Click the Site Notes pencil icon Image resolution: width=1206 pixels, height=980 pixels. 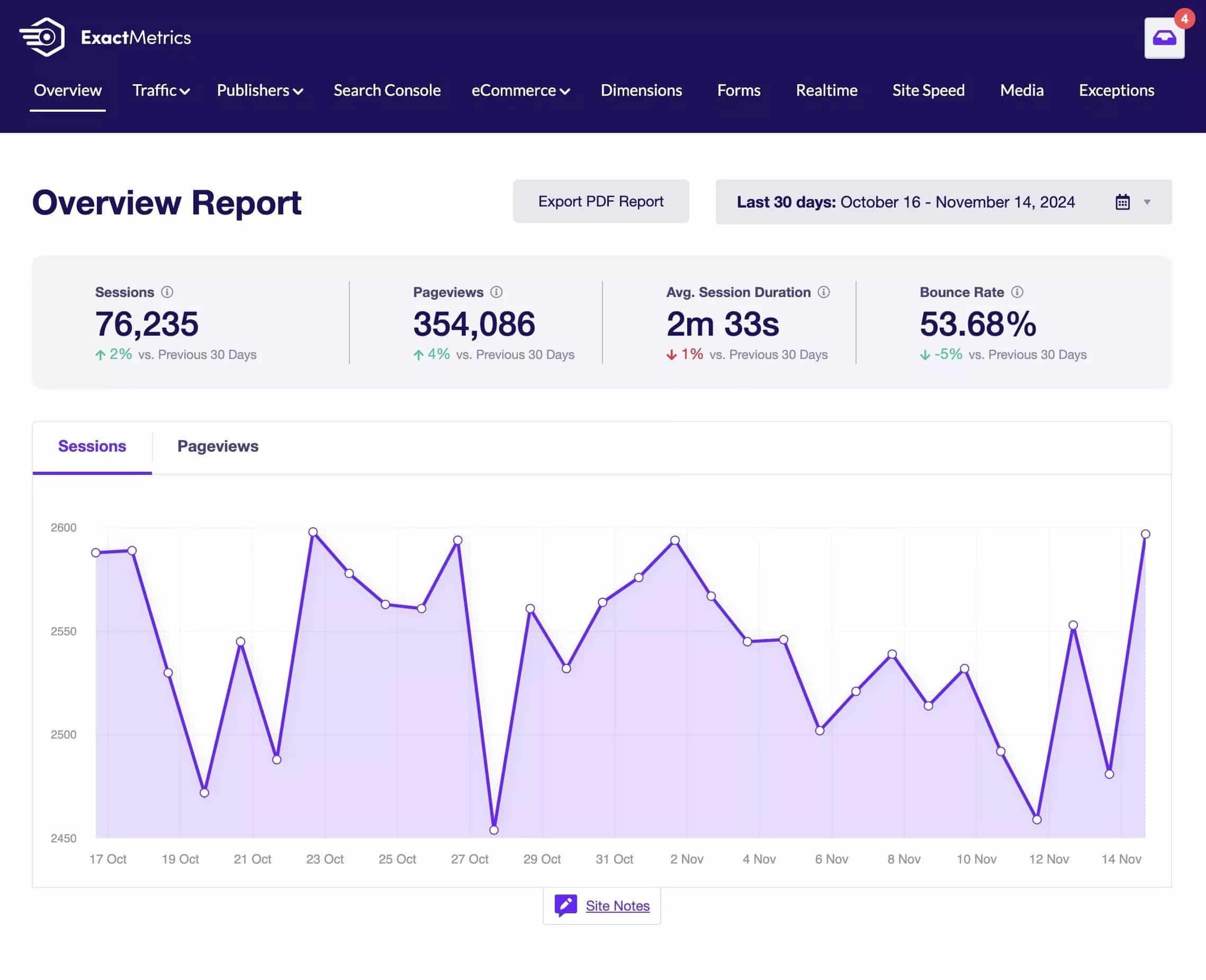(x=565, y=905)
